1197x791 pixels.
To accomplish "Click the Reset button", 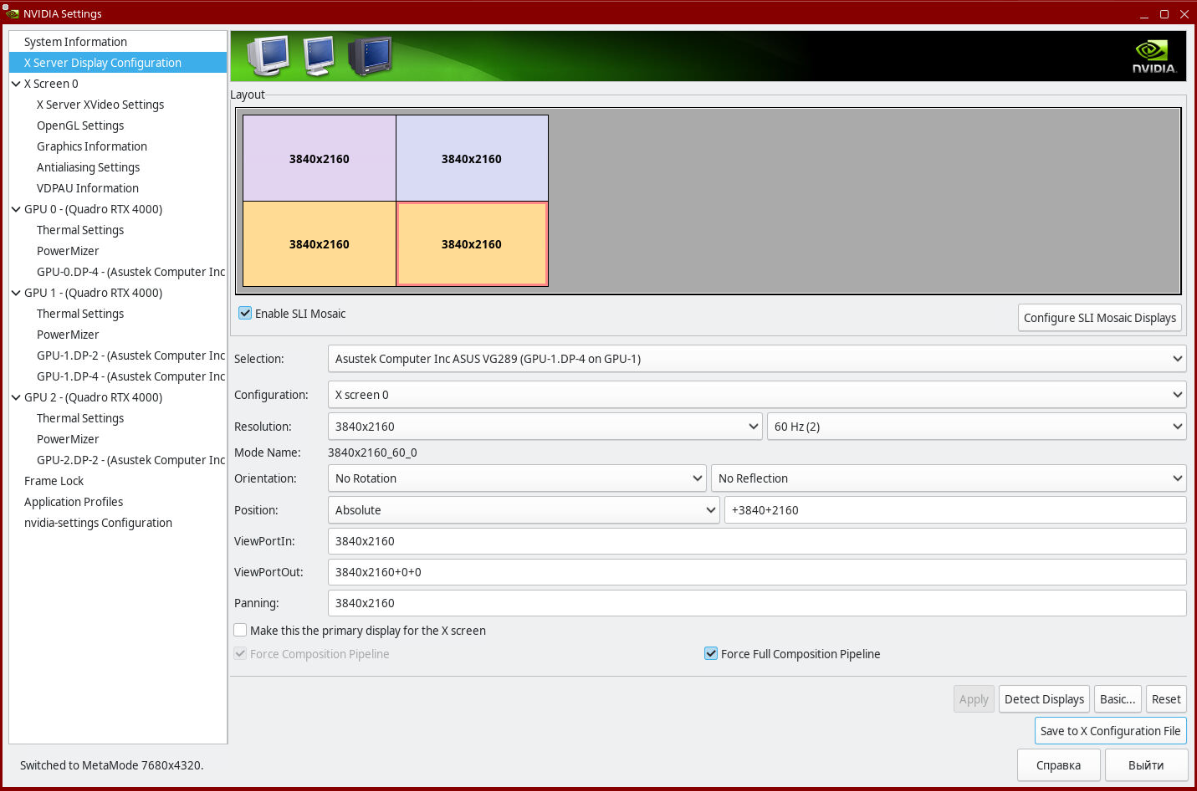I will (1166, 699).
